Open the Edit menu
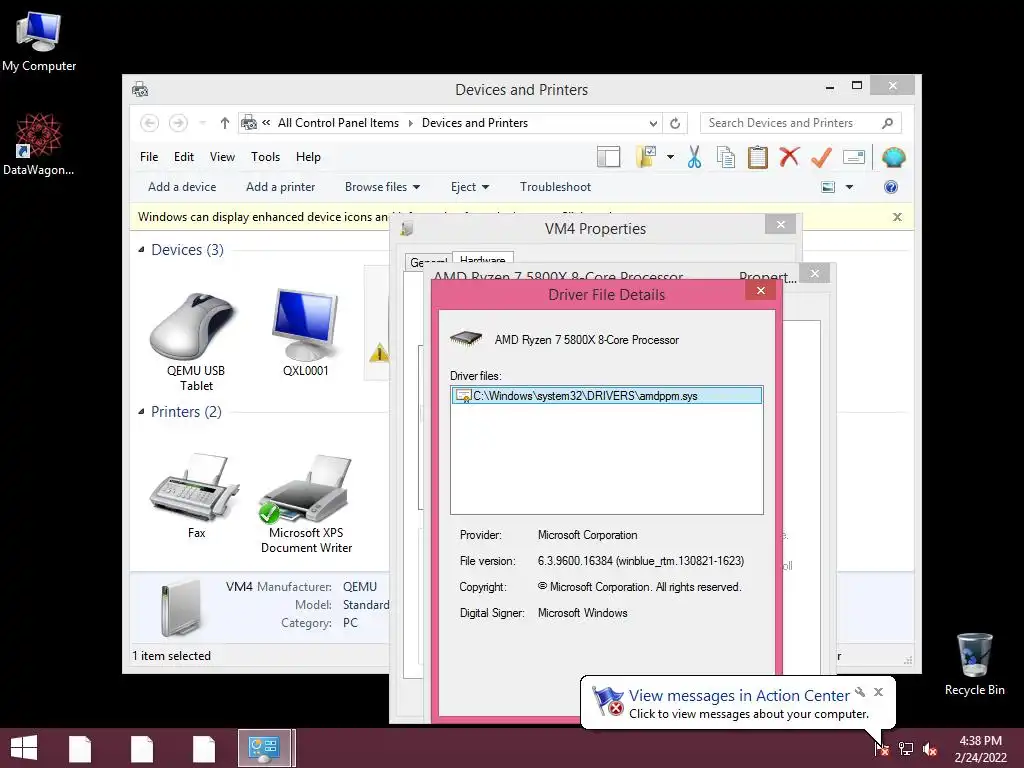 click(x=184, y=157)
